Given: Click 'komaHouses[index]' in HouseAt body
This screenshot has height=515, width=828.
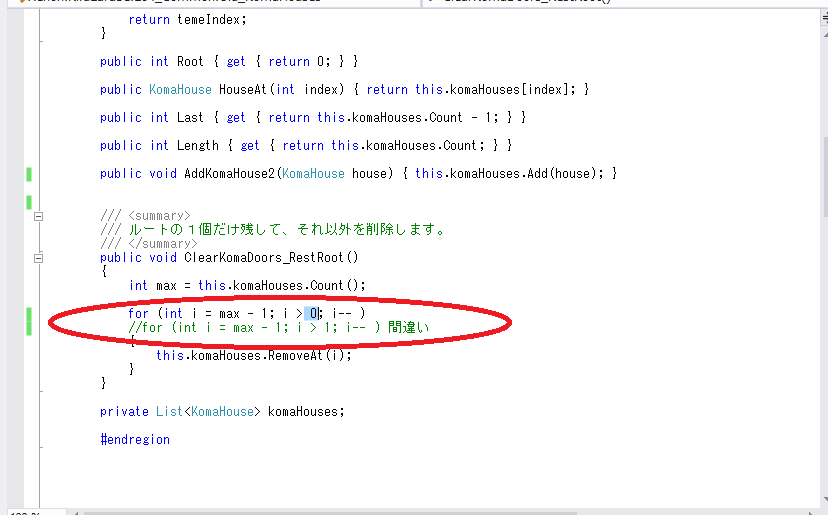Looking at the screenshot, I should pos(510,90).
